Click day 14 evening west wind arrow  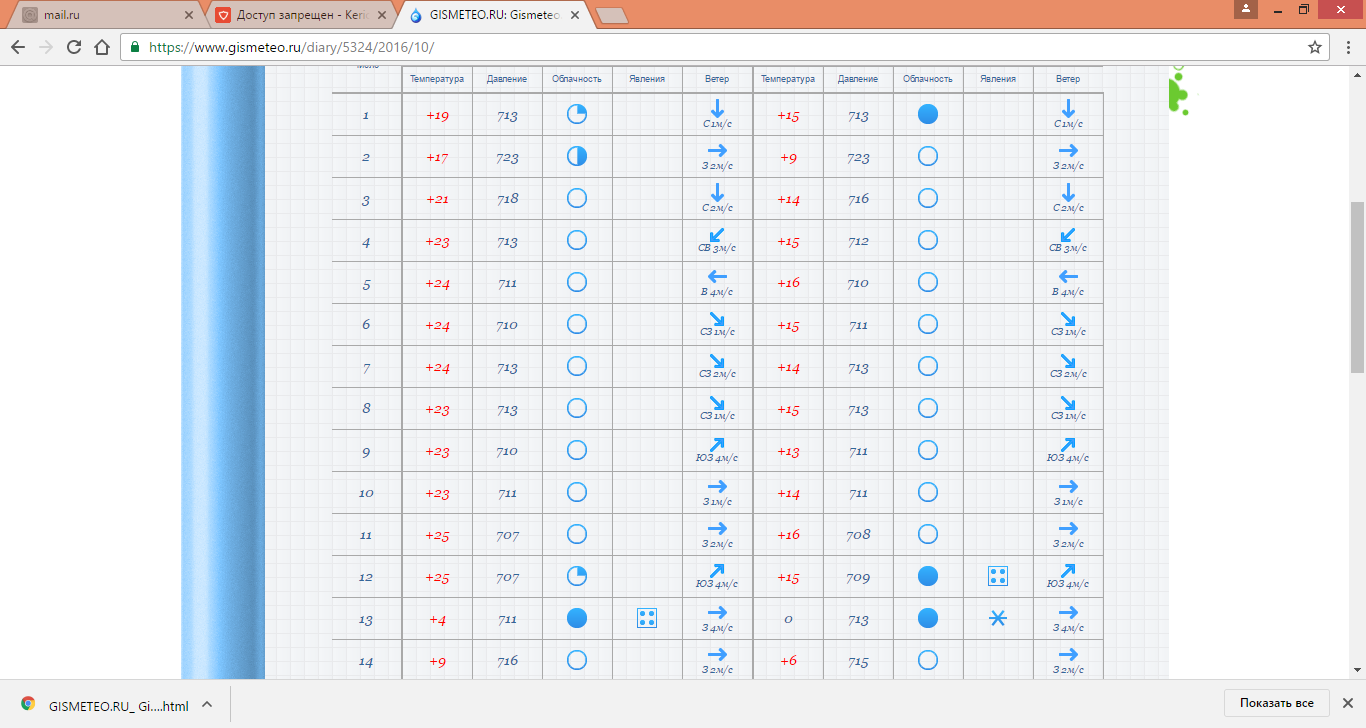[1068, 654]
